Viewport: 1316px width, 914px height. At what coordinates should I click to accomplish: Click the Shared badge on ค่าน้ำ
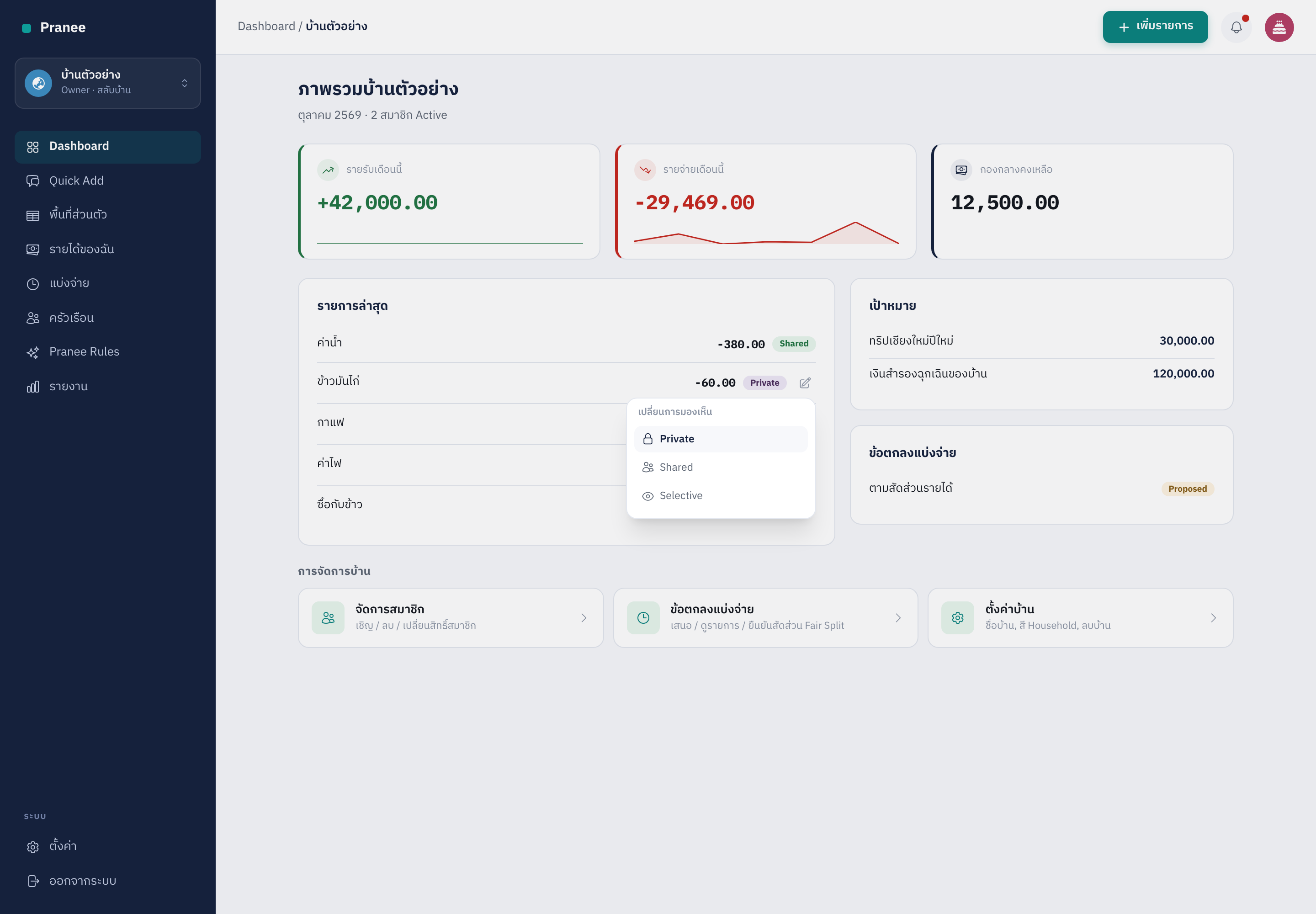click(x=794, y=344)
